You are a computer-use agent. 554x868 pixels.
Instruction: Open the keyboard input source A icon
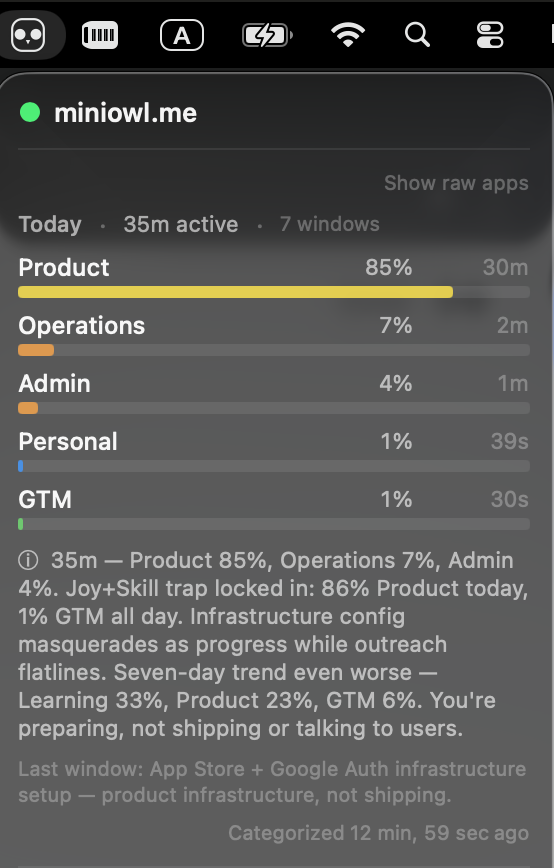click(x=182, y=35)
